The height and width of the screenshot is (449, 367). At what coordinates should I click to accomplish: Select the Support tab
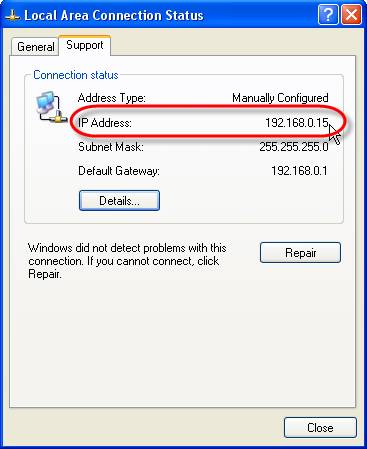click(85, 45)
